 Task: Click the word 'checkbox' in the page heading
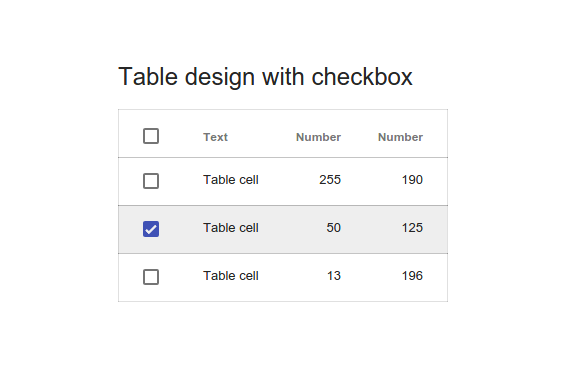pos(362,77)
